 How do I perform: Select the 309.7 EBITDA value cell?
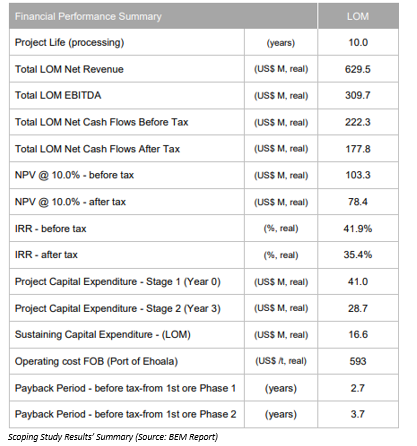click(x=358, y=95)
